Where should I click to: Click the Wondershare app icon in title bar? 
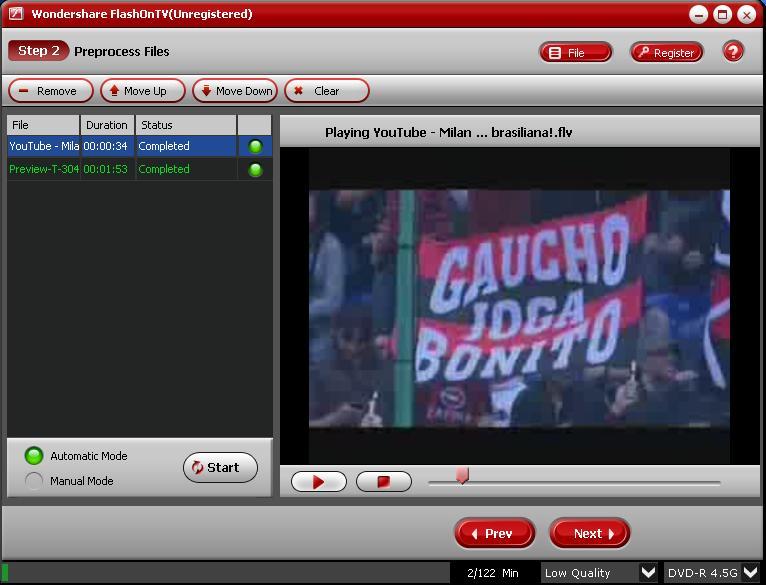tap(16, 13)
